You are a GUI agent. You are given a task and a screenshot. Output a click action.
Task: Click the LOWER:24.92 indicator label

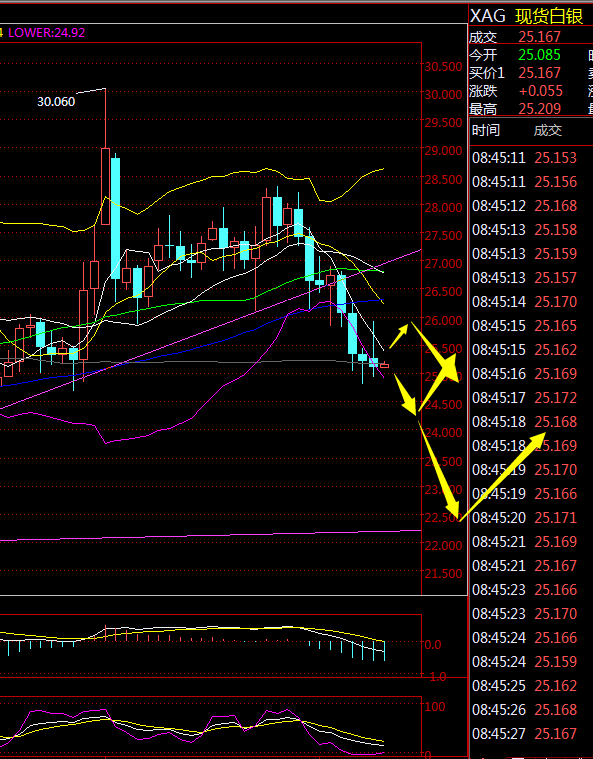click(46, 33)
